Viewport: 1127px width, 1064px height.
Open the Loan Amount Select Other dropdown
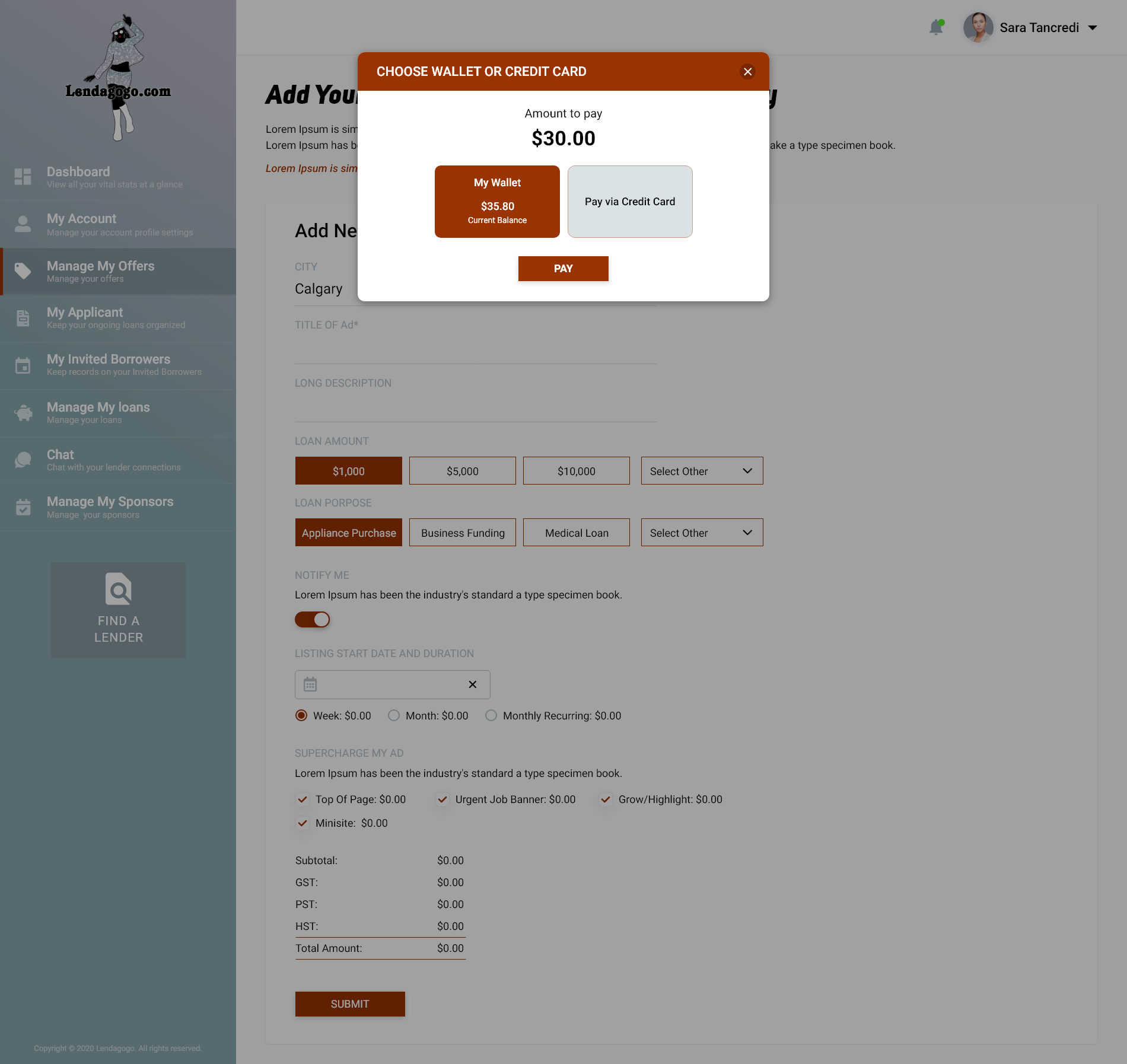pos(702,471)
